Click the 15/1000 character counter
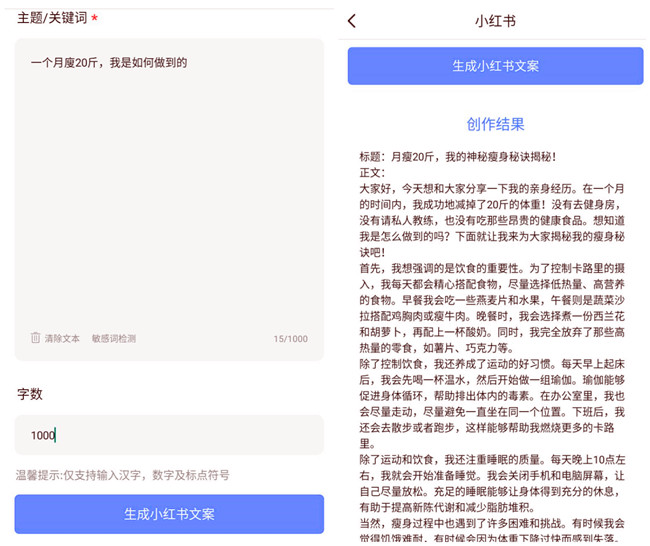650x546 pixels. coord(291,339)
